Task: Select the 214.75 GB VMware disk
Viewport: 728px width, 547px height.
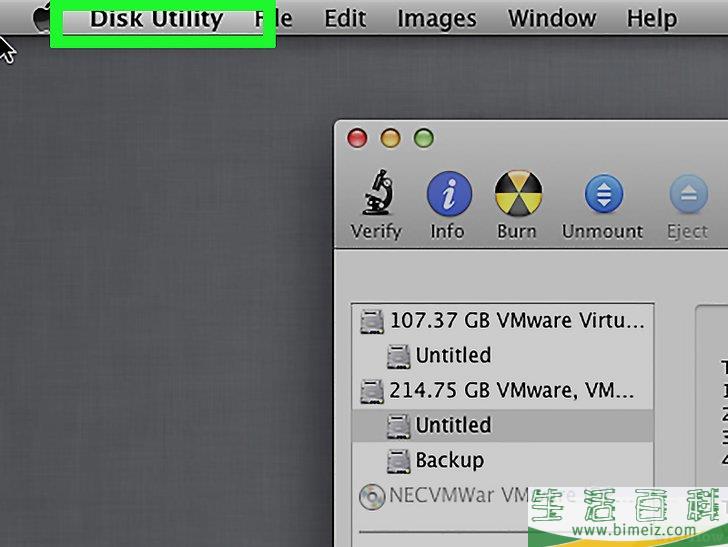Action: 503,391
